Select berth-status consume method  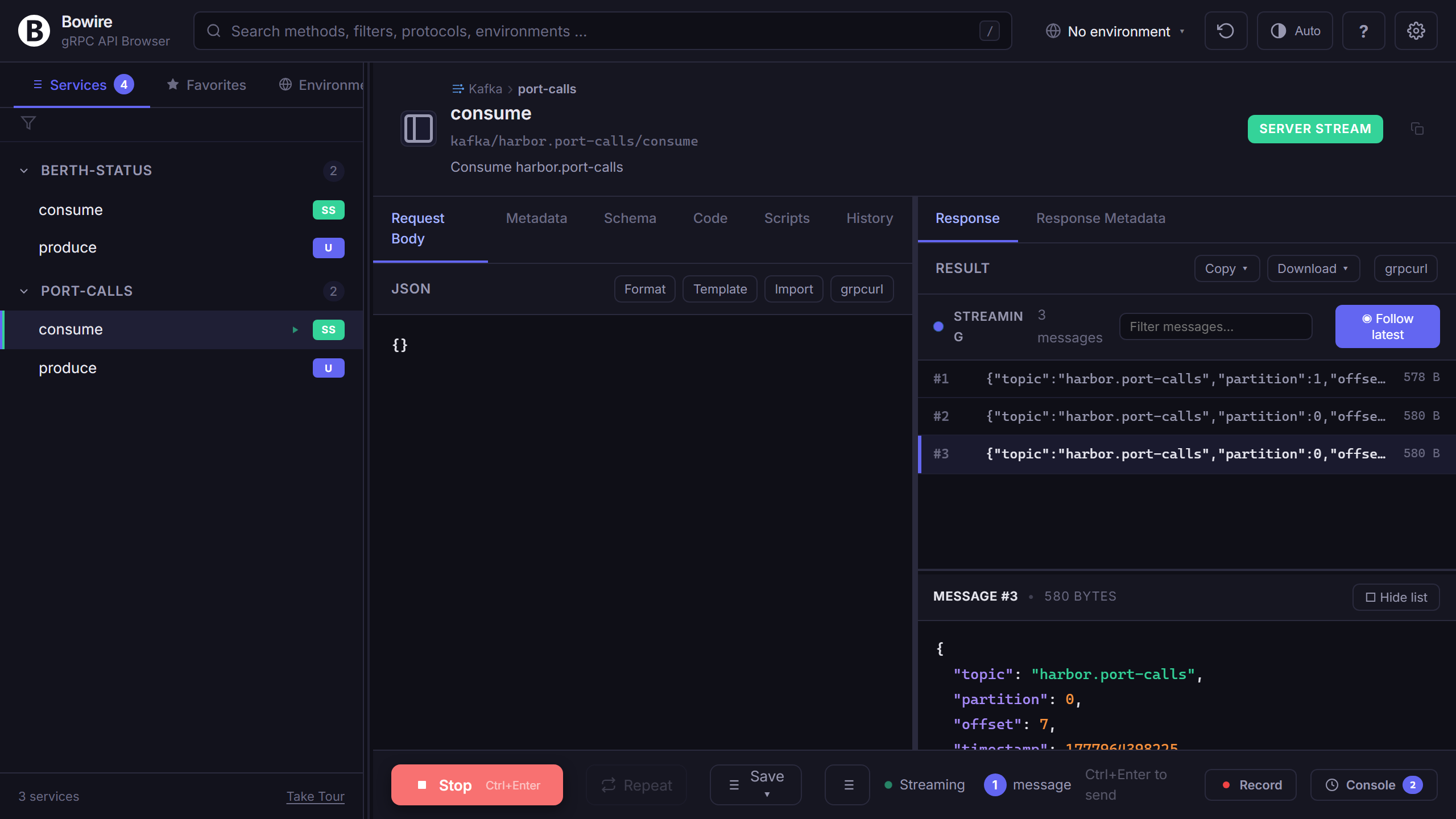coord(182,210)
